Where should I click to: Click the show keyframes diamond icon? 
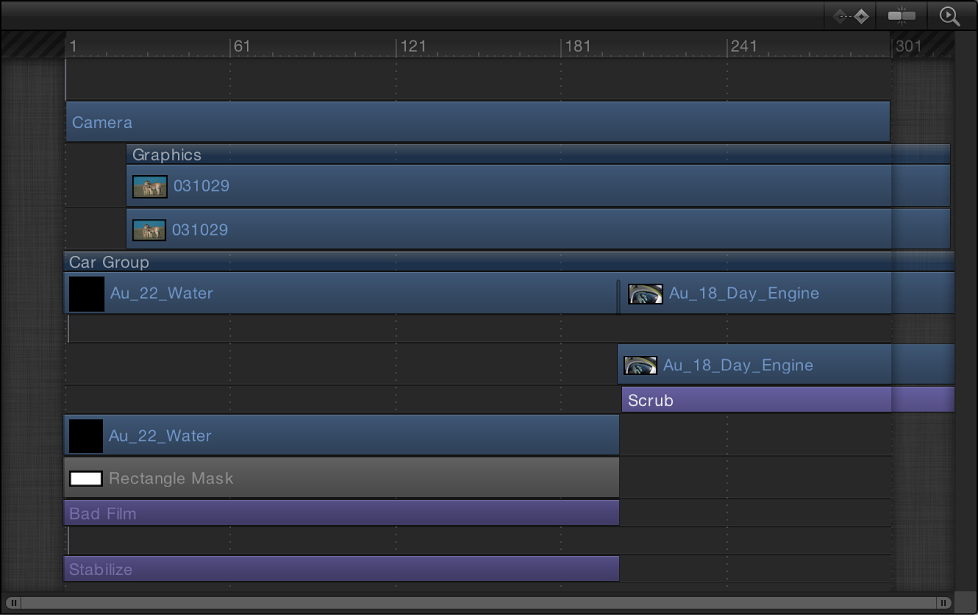click(851, 16)
